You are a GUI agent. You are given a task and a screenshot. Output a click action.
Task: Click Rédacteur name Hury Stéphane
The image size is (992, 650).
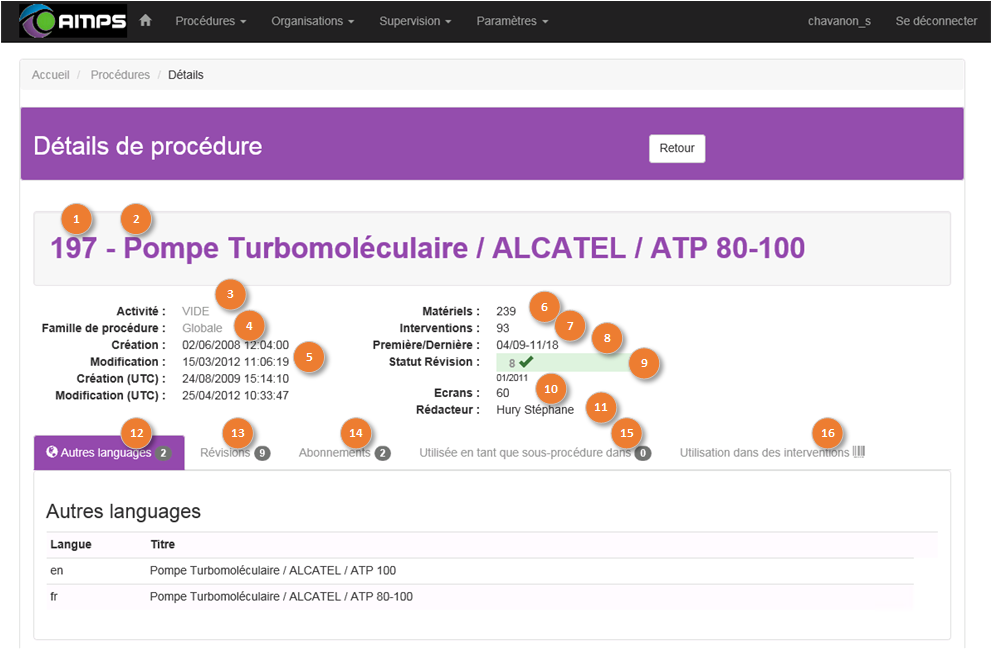[535, 409]
